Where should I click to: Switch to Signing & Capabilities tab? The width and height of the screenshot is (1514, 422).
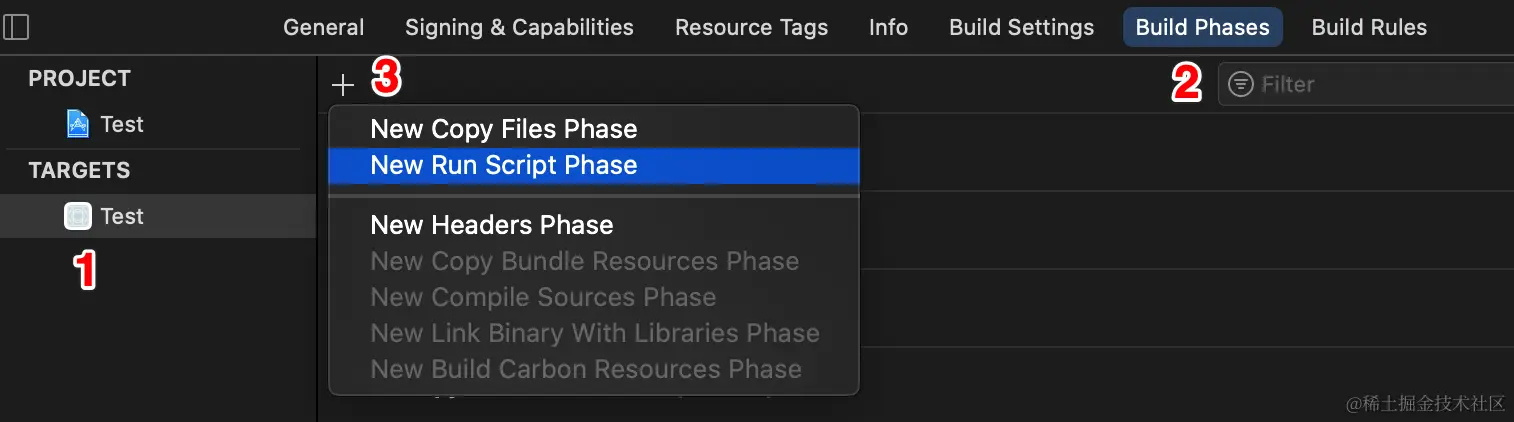click(519, 27)
